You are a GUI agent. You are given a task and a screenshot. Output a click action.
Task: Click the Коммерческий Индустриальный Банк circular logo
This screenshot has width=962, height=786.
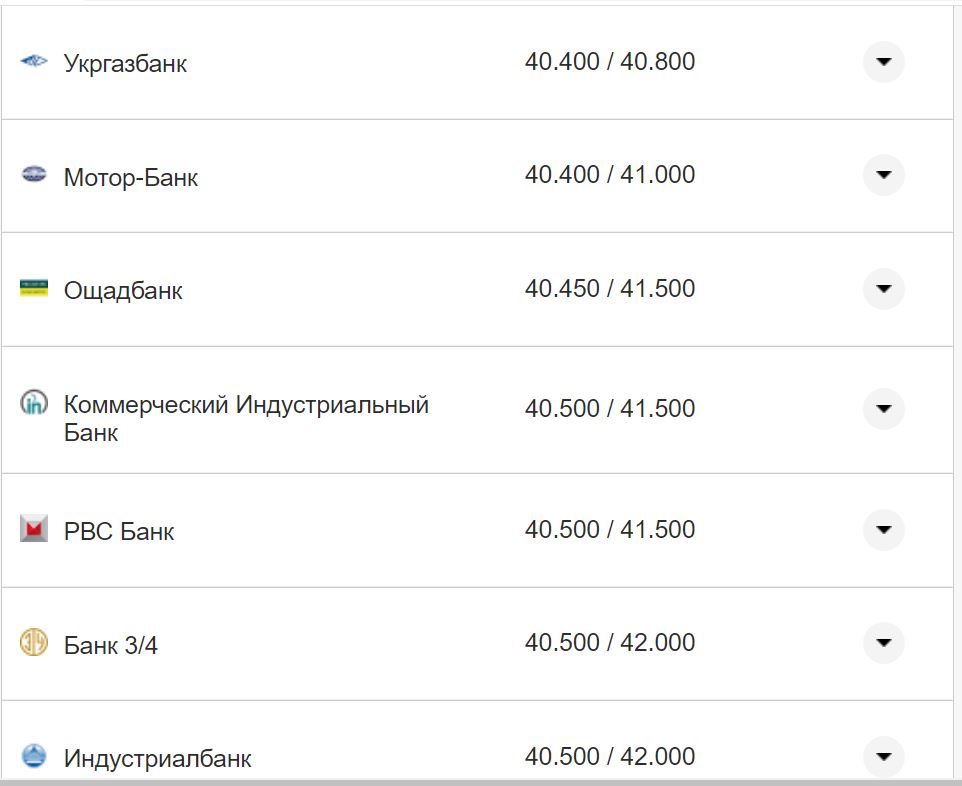pos(34,402)
